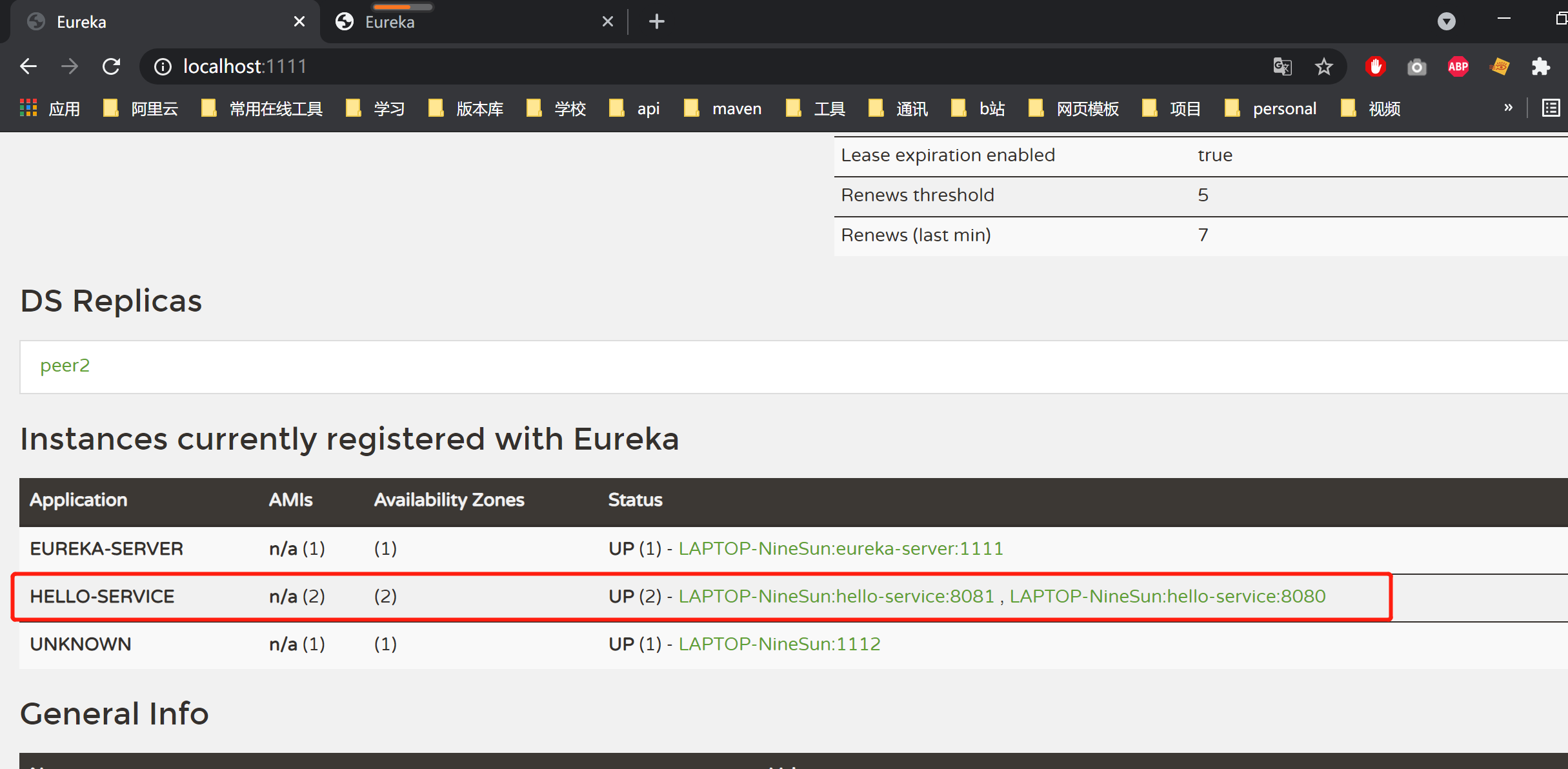1568x769 pixels.
Task: Bookmark this page with the star icon
Action: pos(1324,66)
